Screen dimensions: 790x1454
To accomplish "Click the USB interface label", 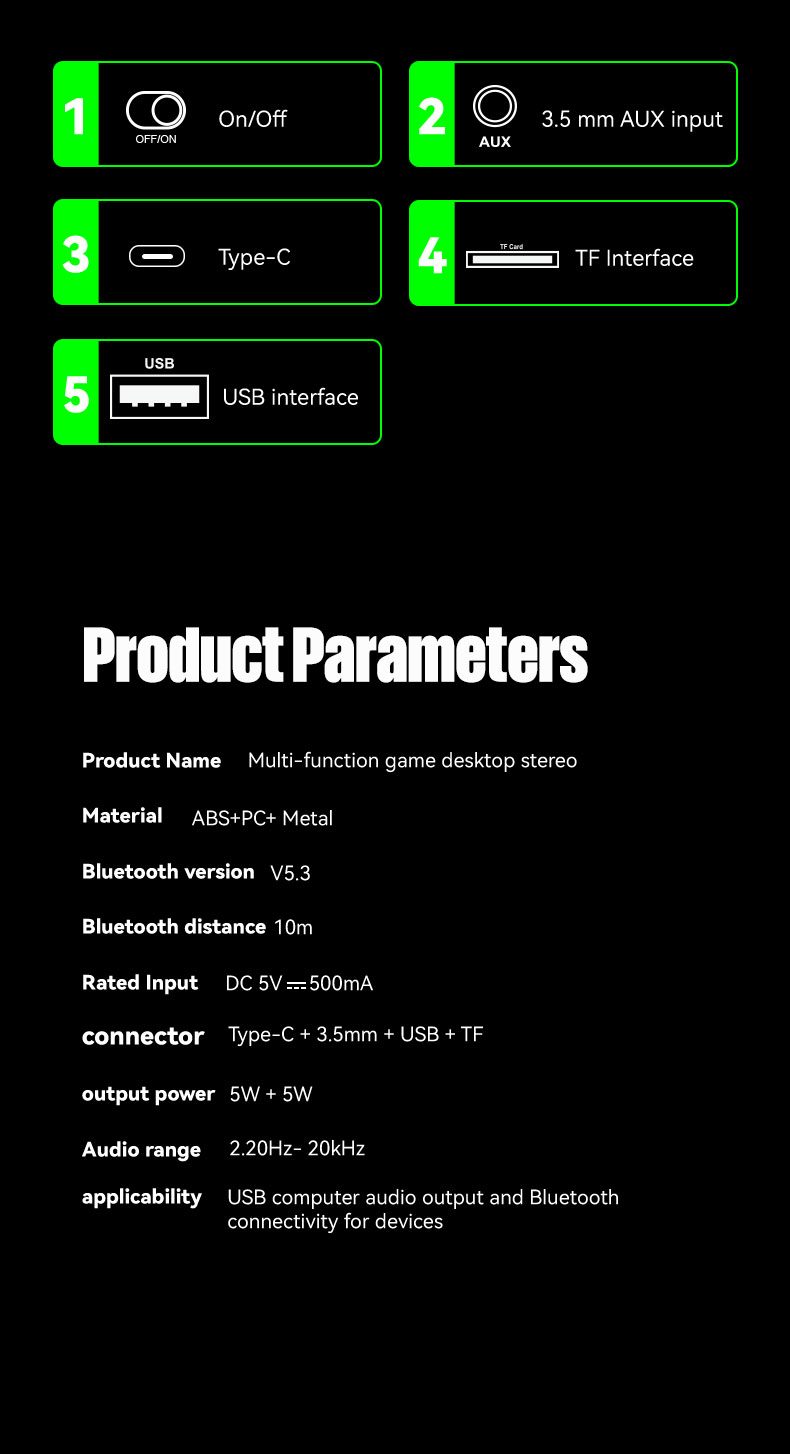I will (x=290, y=397).
